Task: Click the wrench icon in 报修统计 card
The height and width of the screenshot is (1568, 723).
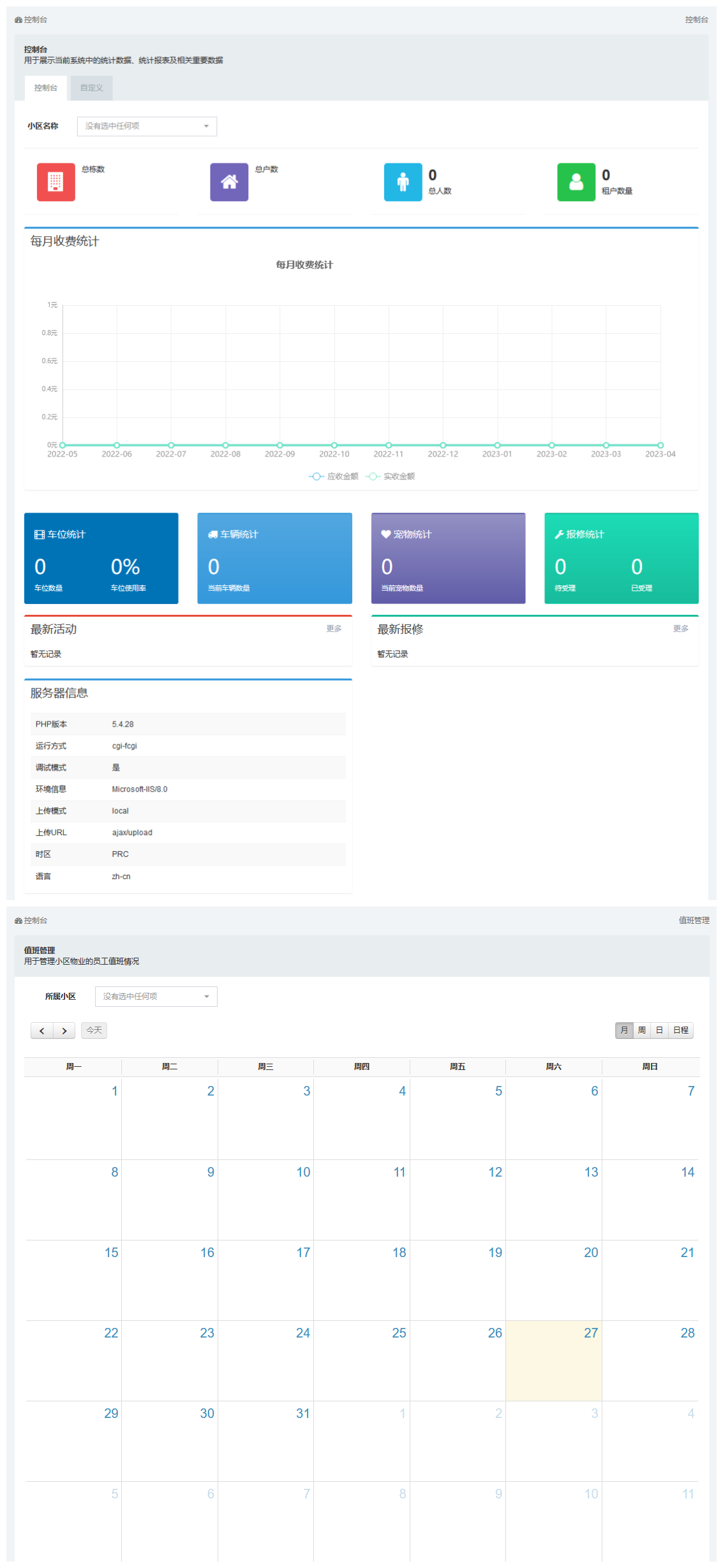Action: coord(559,534)
